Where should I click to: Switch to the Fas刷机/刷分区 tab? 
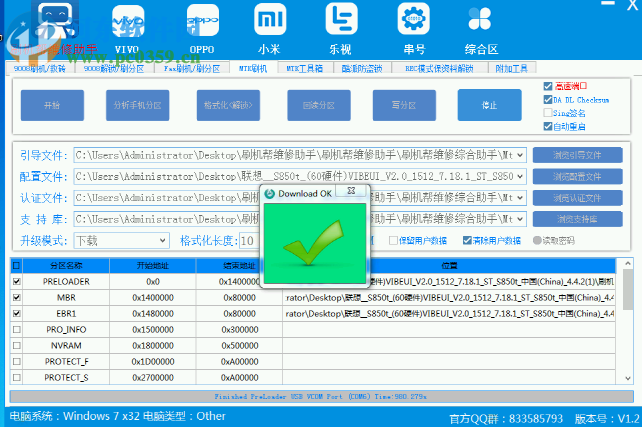192,68
